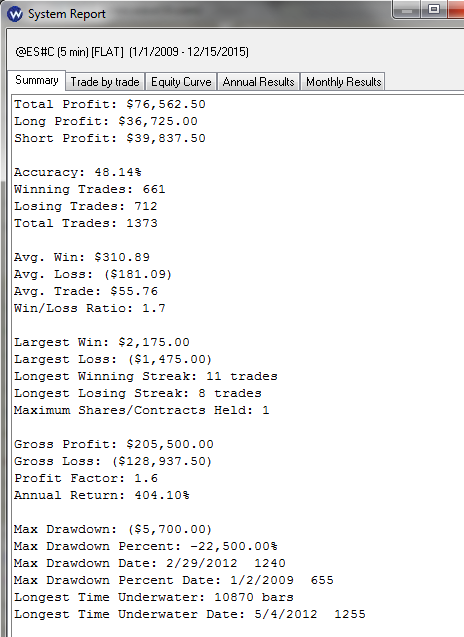Maximize the System Report window
464x637 pixels.
pyautogui.click(x=434, y=10)
